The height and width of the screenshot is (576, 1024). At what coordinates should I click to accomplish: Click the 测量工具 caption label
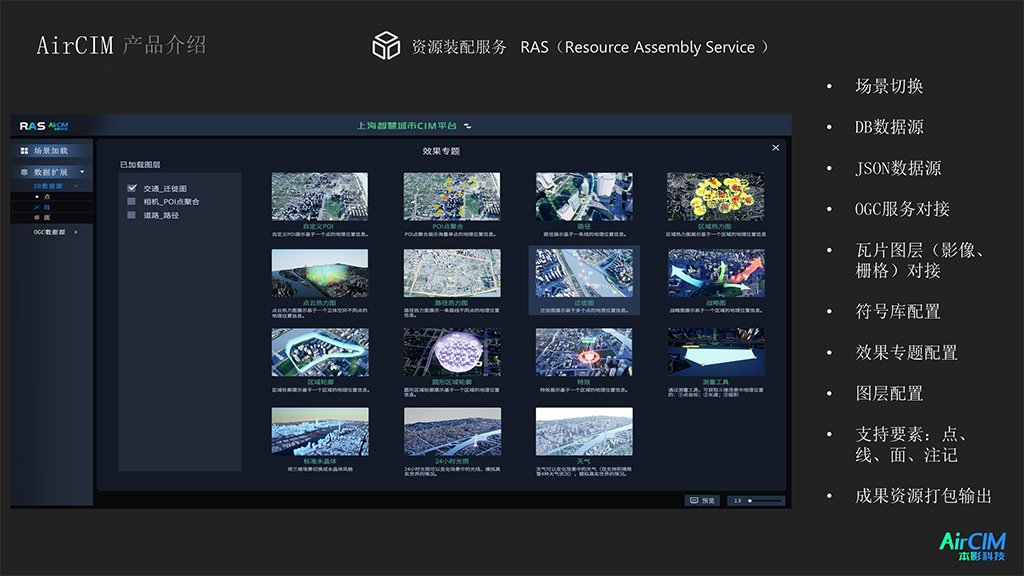(715, 382)
